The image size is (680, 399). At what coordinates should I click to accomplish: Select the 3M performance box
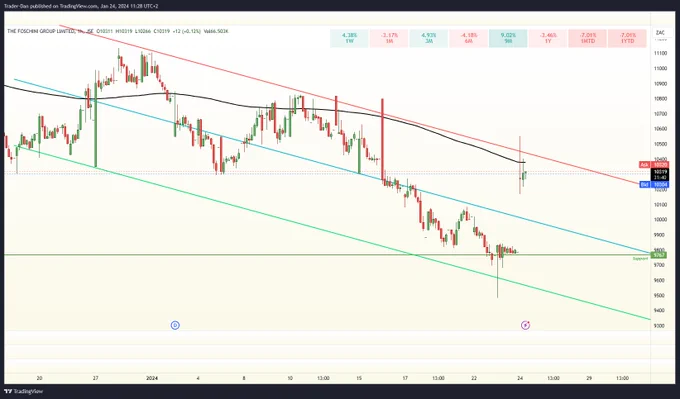click(428, 38)
